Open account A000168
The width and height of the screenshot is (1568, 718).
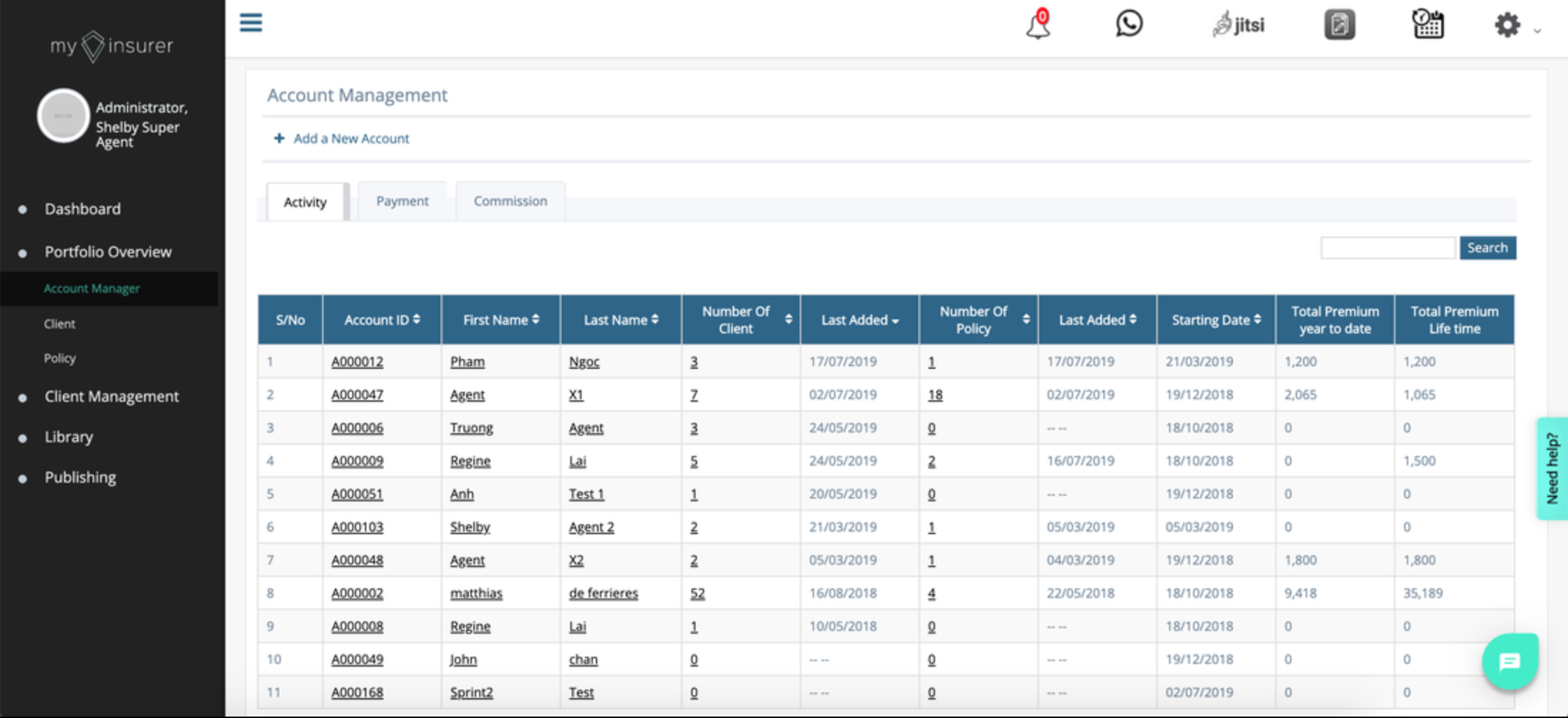357,692
